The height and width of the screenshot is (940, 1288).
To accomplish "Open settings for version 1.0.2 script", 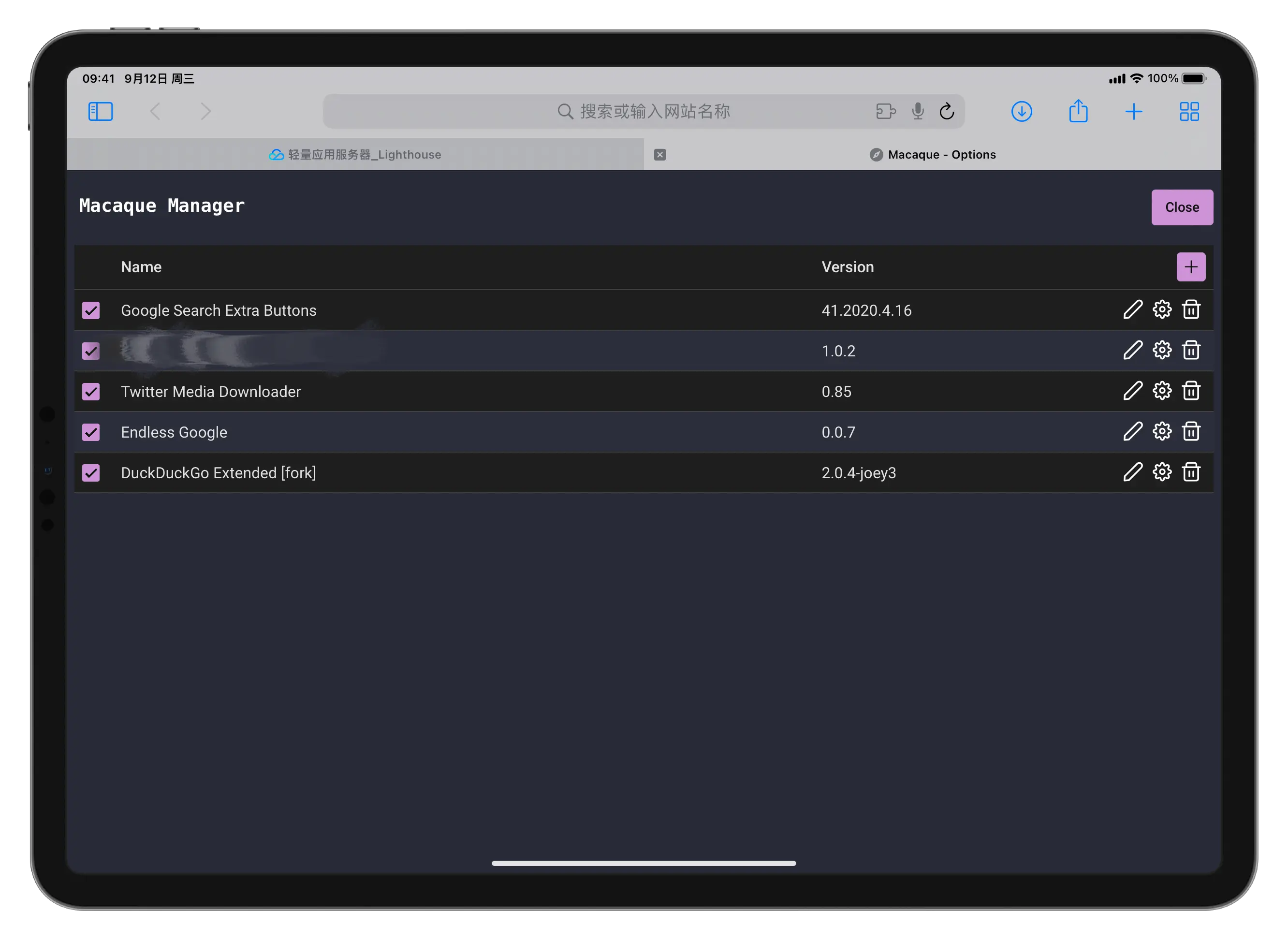I will click(1162, 351).
